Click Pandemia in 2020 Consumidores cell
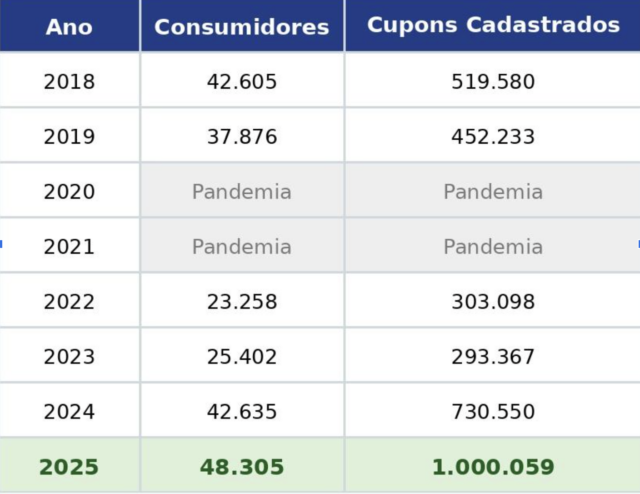 (241, 192)
